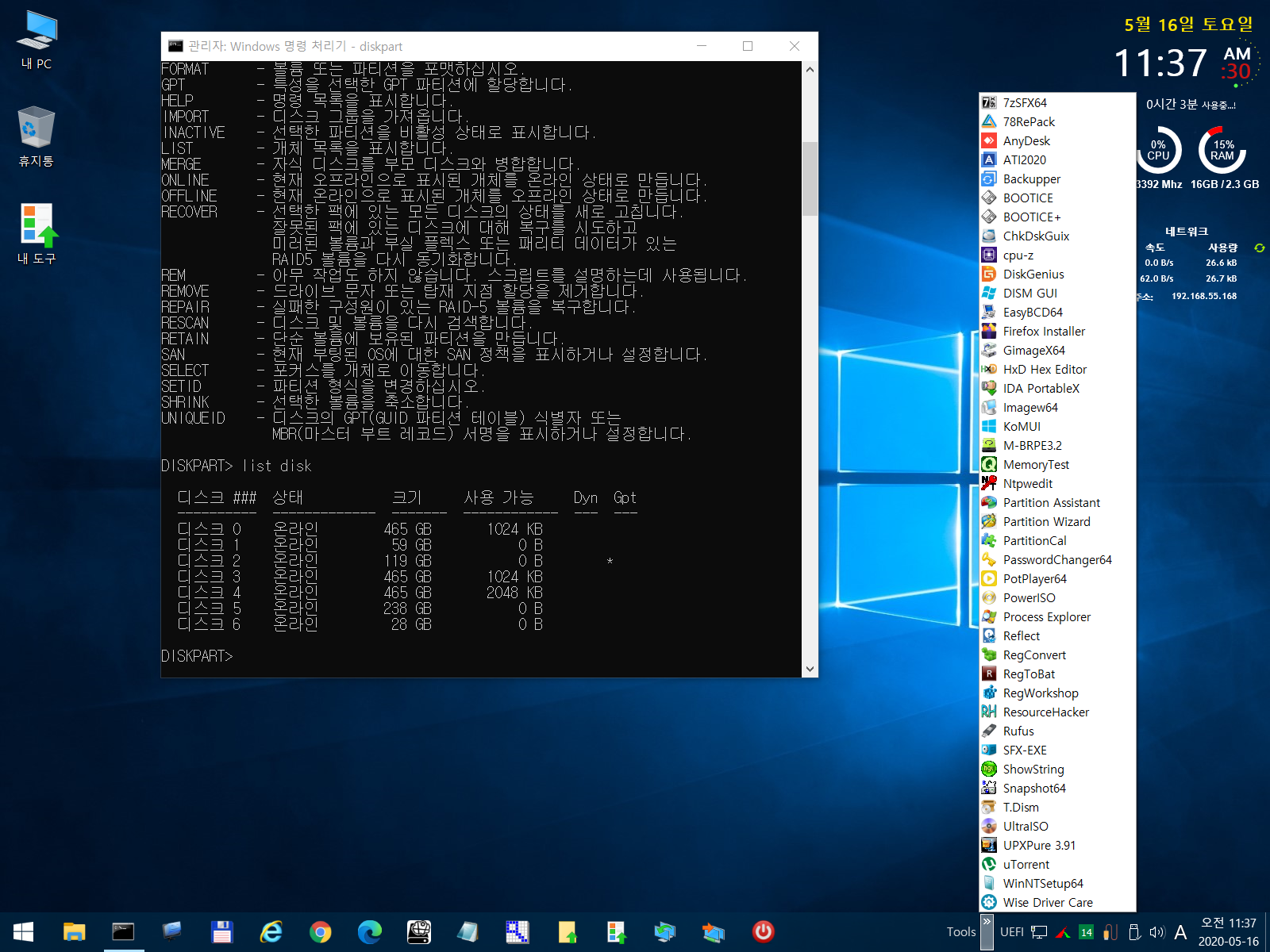Viewport: 1270px width, 952px height.
Task: Open WinNTSetup64 entry
Action: [x=1056, y=883]
